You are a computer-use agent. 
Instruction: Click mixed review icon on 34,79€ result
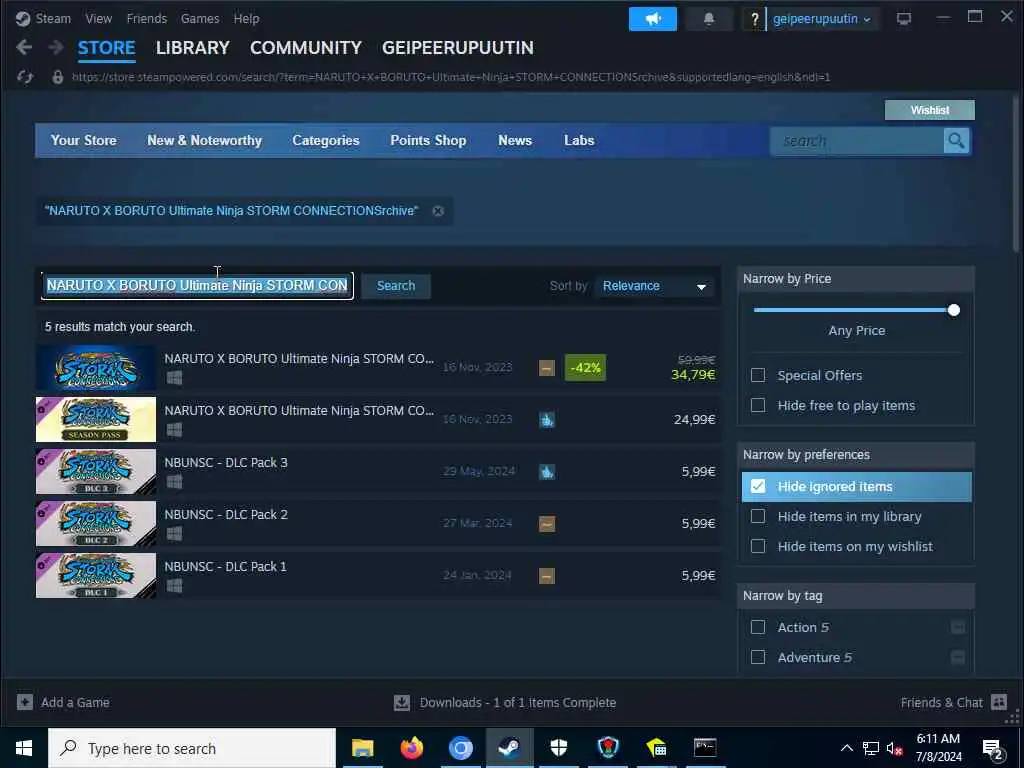547,368
